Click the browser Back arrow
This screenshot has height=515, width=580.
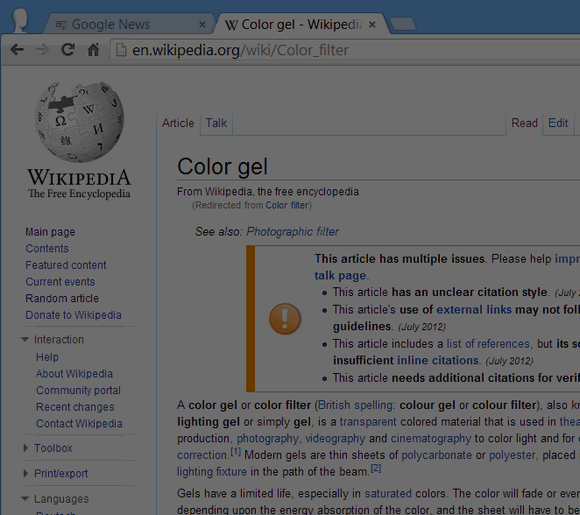(17, 50)
